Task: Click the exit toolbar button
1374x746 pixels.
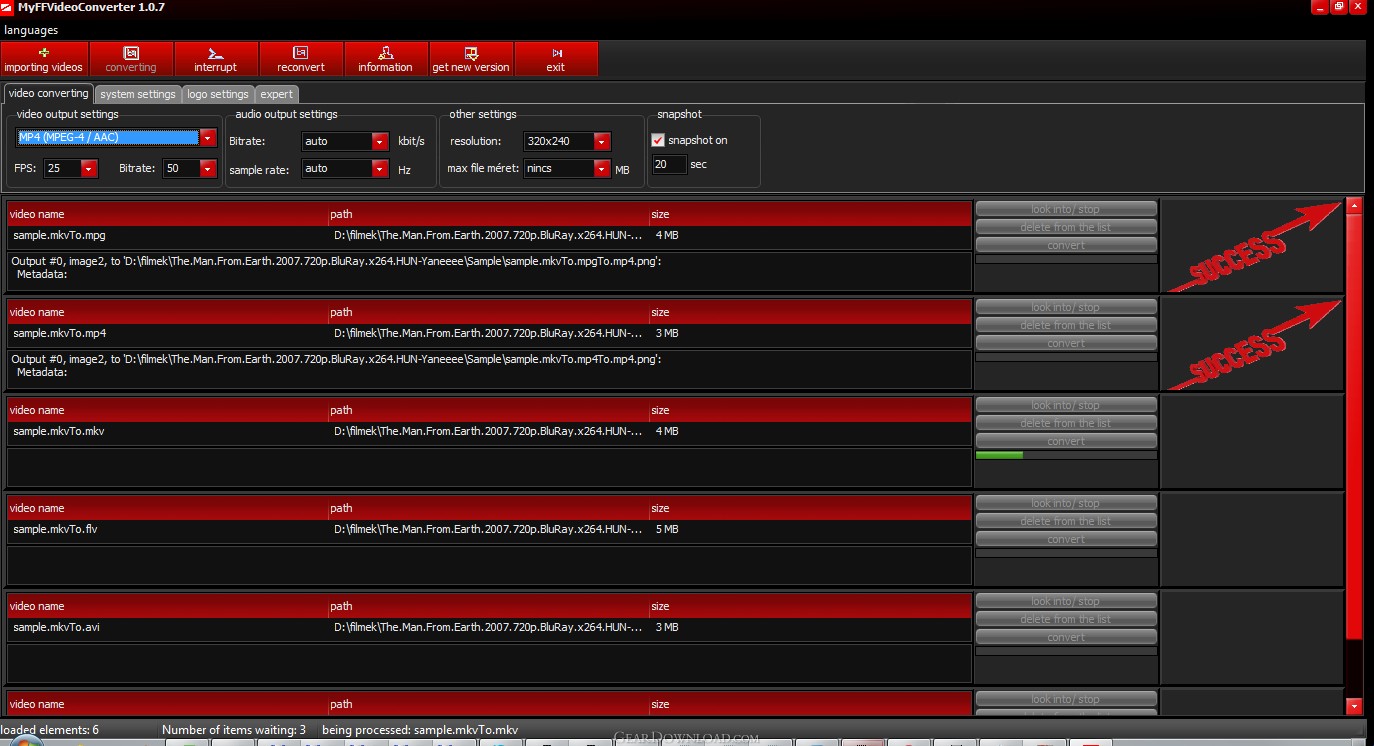Action: 556,59
